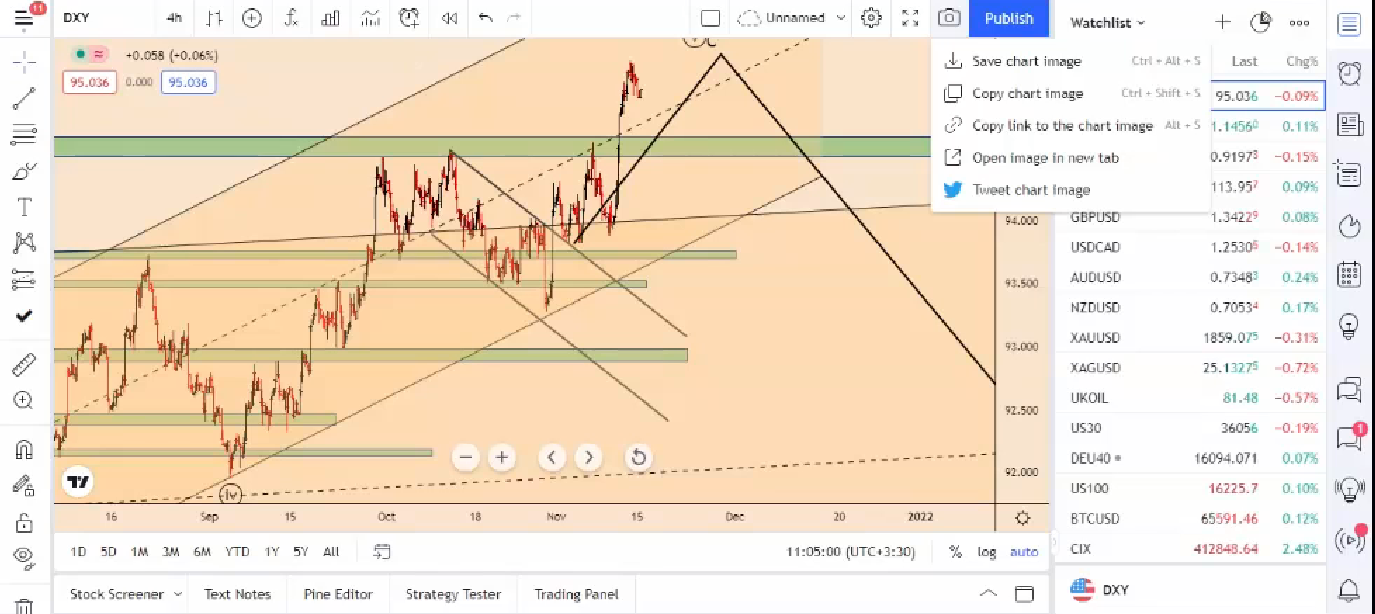Viewport: 1375px width, 614px height.
Task: Toggle the percent scale option
Action: [x=956, y=551]
